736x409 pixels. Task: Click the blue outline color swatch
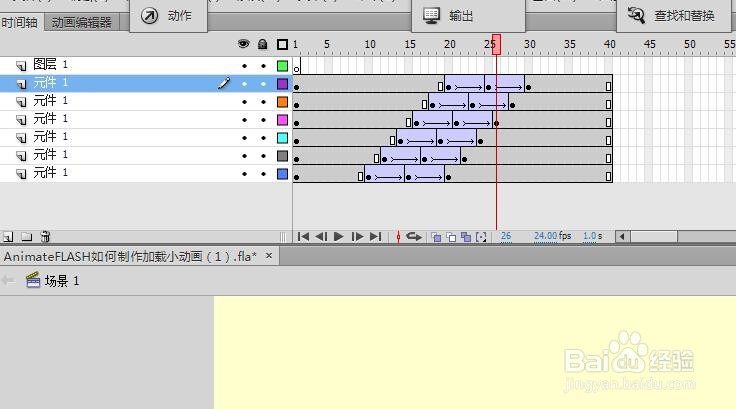click(282, 174)
